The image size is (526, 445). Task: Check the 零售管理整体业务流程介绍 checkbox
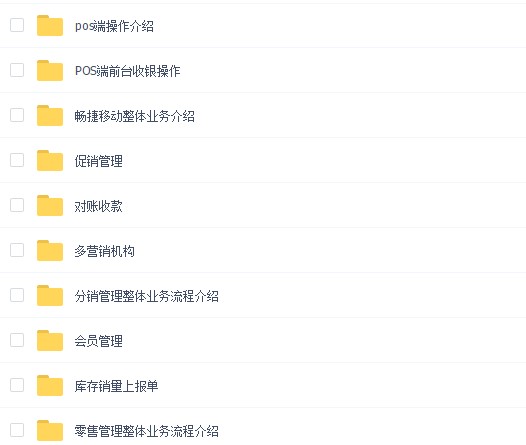click(x=17, y=430)
